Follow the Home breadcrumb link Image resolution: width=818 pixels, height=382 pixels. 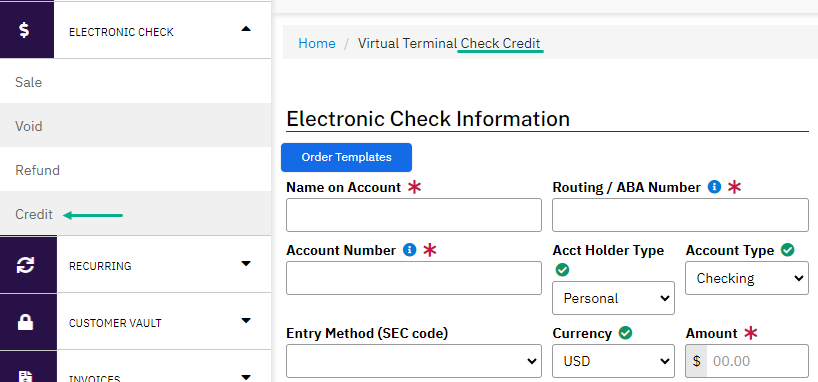tap(317, 43)
